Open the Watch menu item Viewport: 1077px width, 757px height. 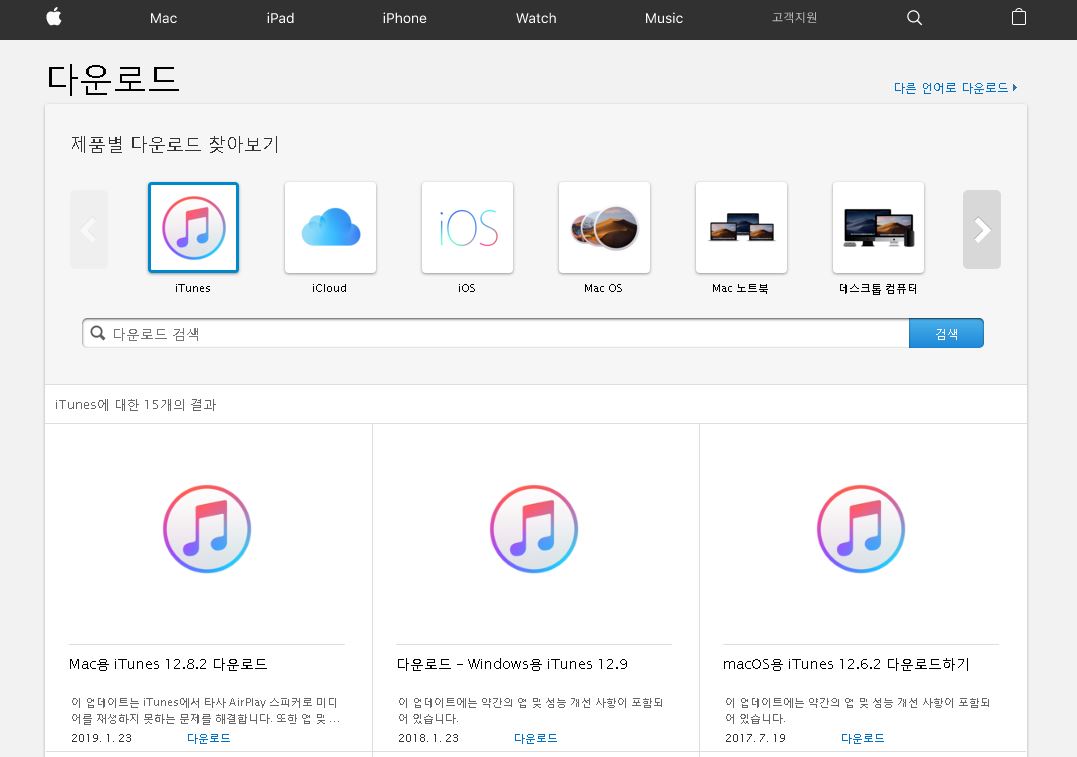coord(536,19)
